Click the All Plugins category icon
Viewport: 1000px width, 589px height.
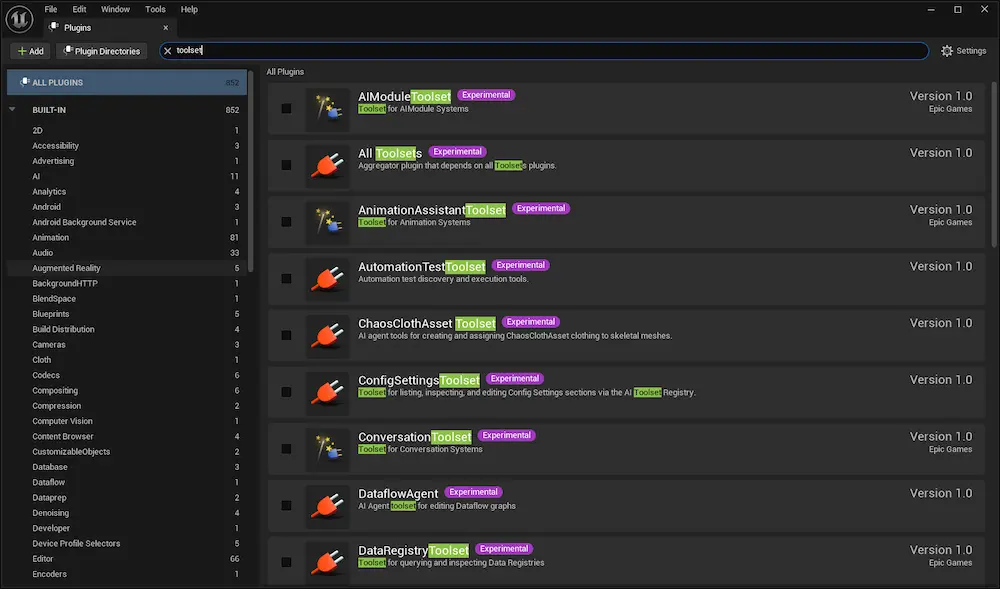click(24, 82)
